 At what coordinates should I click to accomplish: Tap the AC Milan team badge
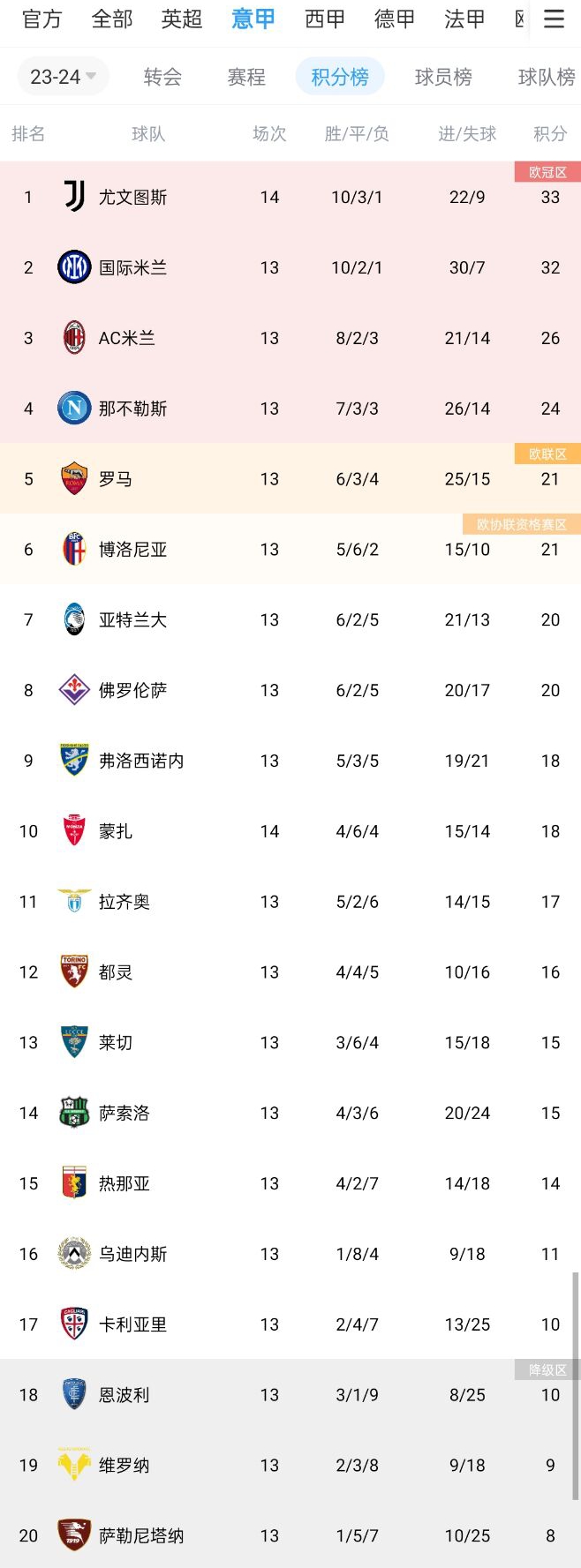click(x=74, y=338)
